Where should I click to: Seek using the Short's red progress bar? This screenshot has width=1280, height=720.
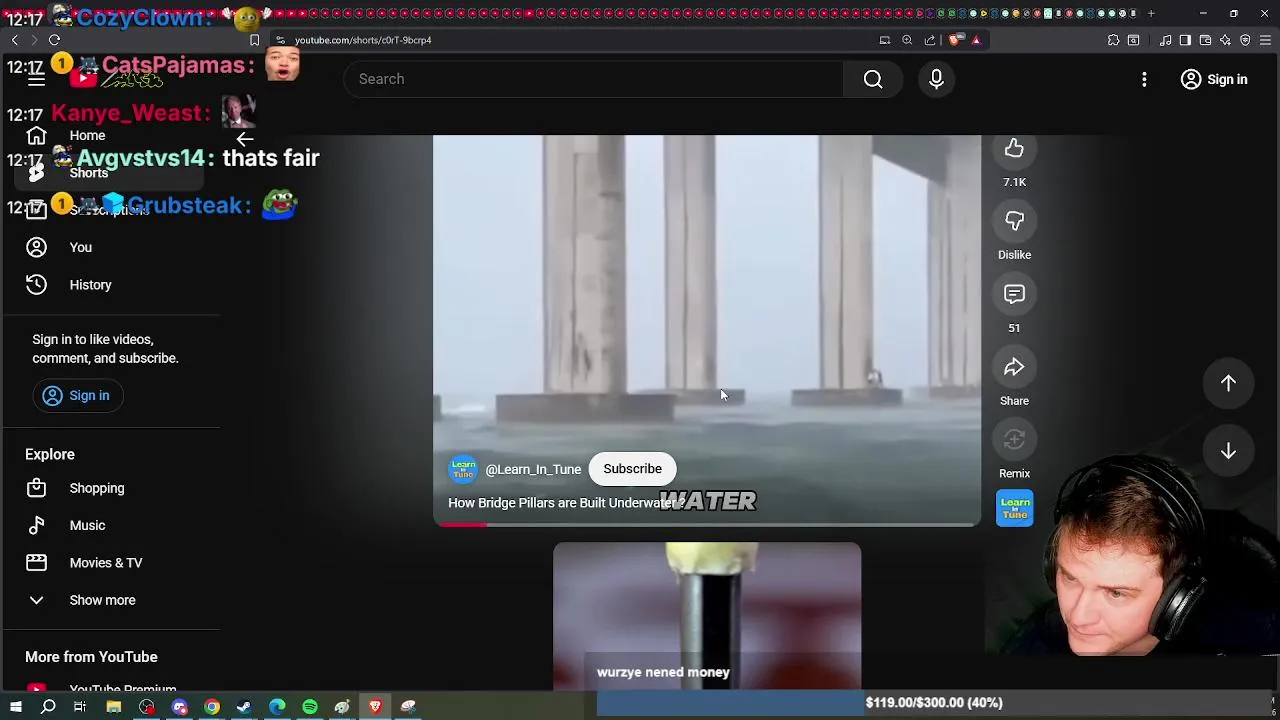click(707, 524)
